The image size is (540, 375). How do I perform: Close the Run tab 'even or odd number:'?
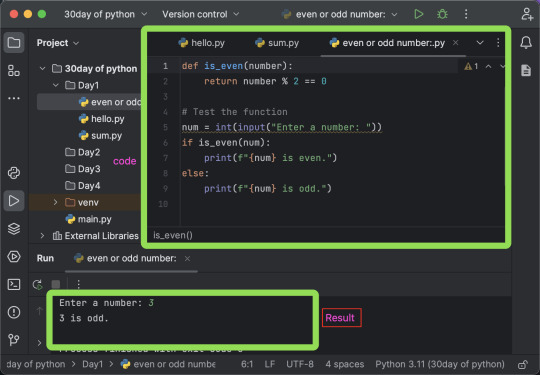coord(187,259)
